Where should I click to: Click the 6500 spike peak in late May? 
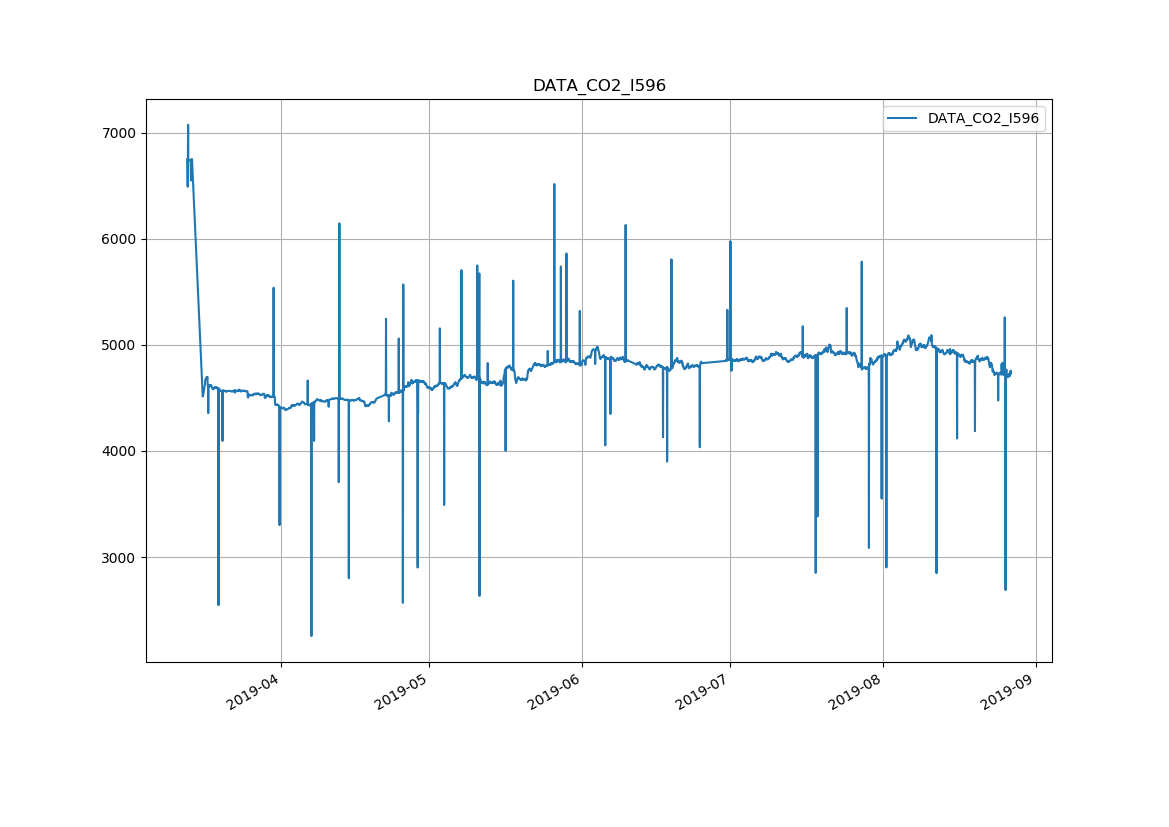coord(554,185)
